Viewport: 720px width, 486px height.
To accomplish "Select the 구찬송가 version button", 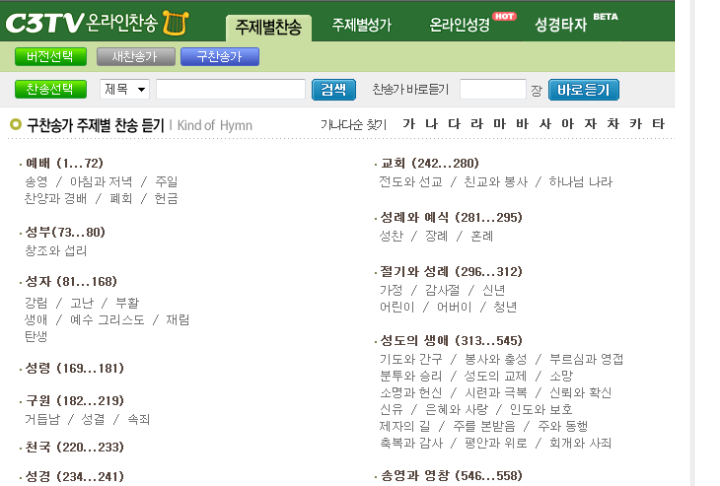I will (x=220, y=57).
